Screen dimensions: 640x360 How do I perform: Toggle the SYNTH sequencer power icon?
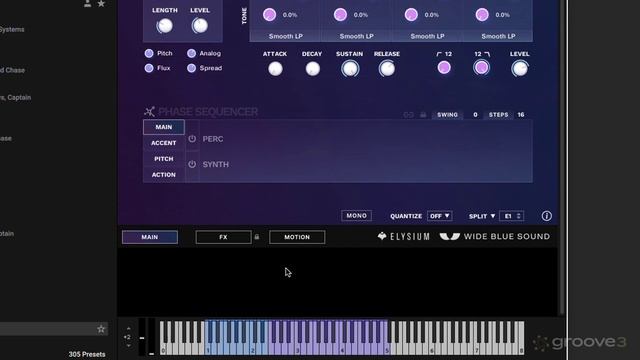[192, 164]
